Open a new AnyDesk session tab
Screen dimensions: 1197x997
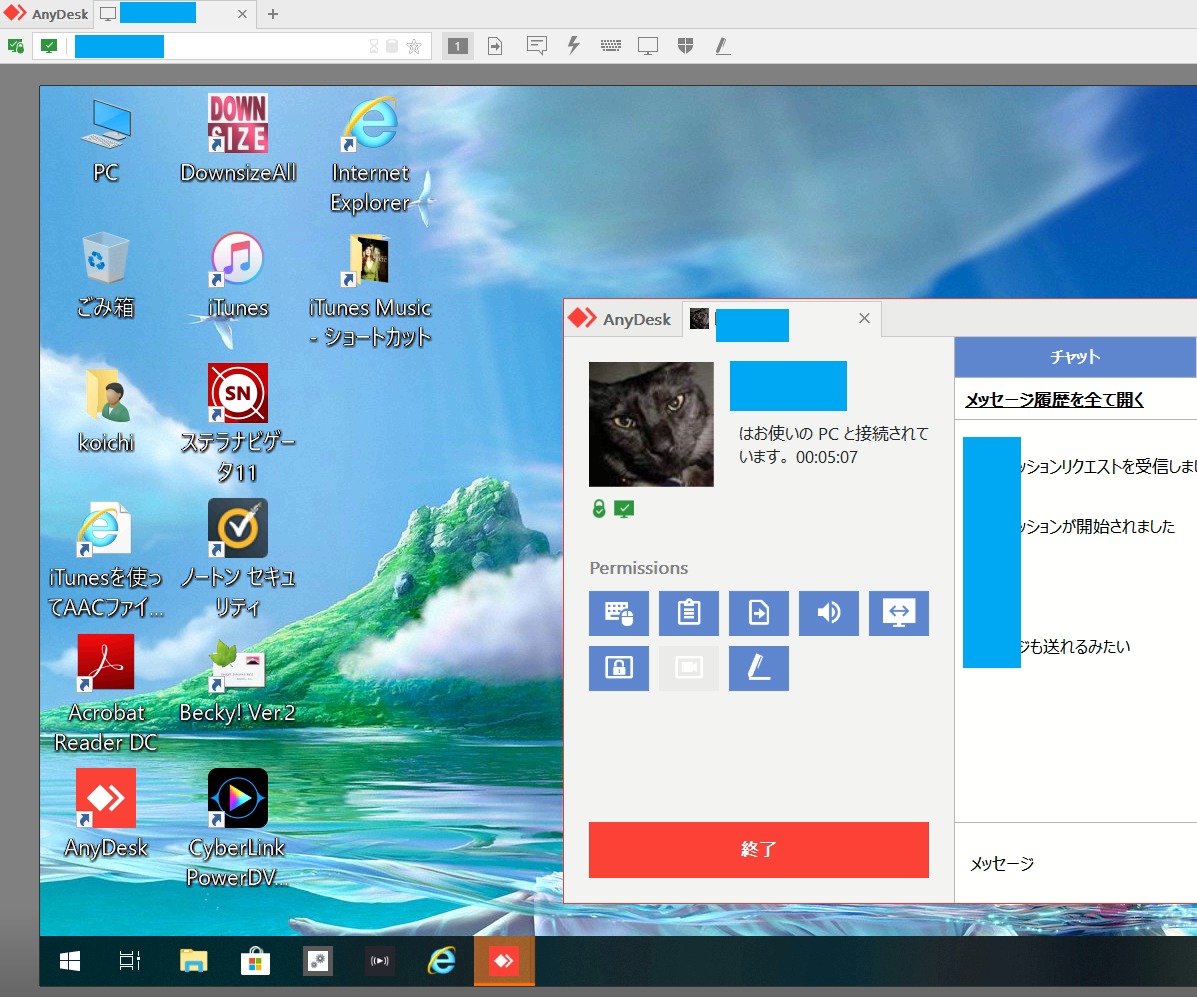(273, 14)
